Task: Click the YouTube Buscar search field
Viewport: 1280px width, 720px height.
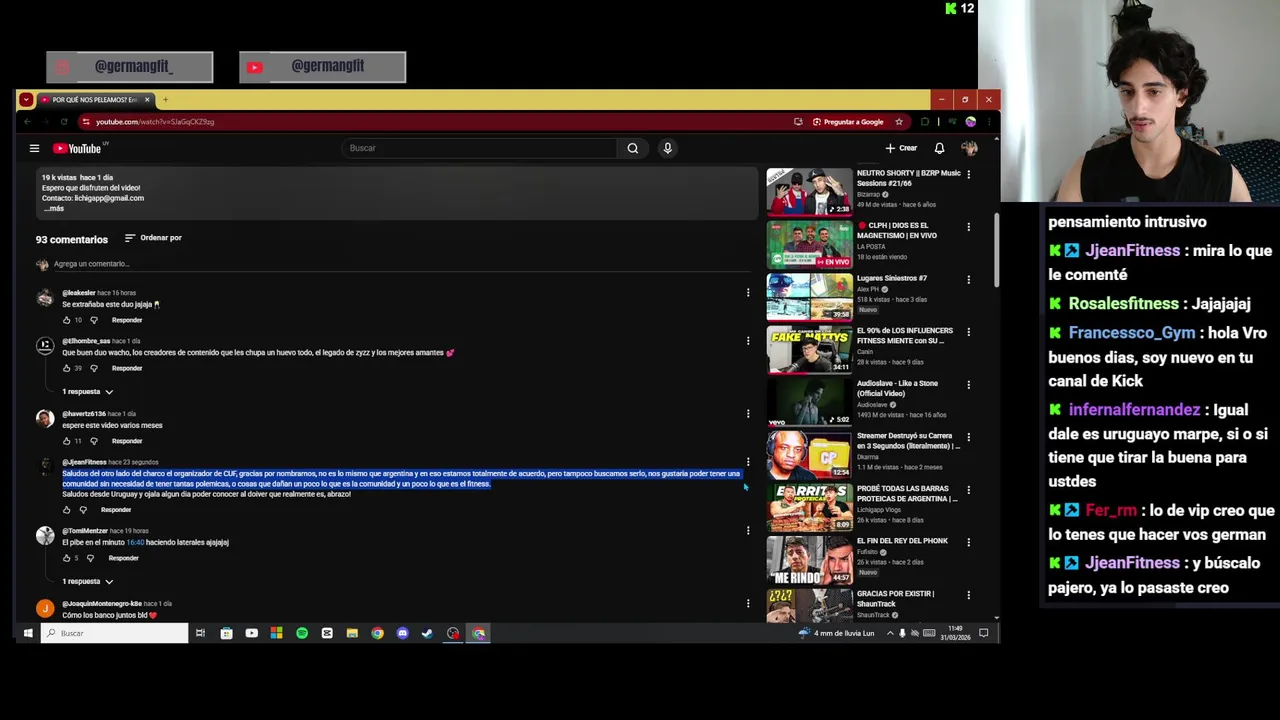Action: (x=480, y=148)
